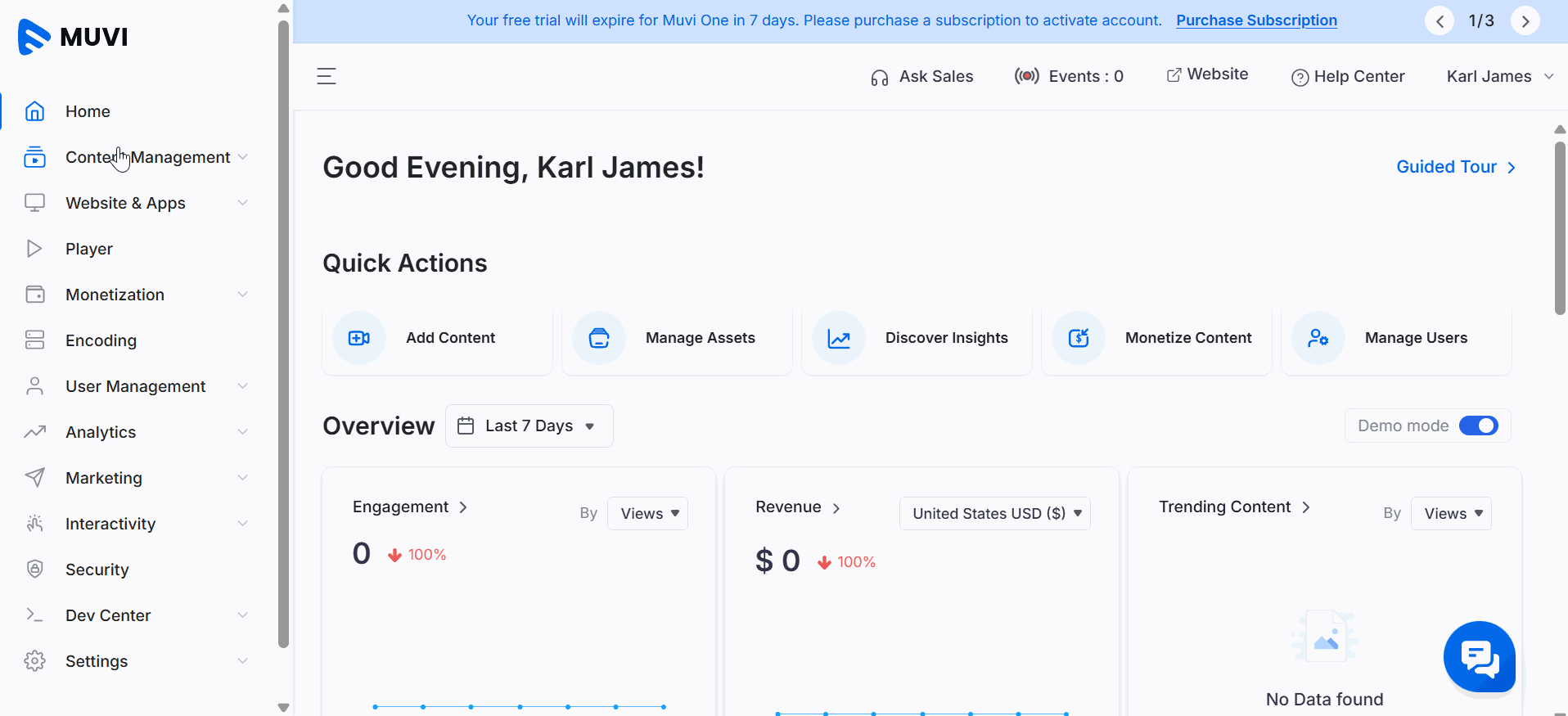Viewport: 1568px width, 716px height.
Task: Select Player in the sidebar menu
Action: pos(89,249)
